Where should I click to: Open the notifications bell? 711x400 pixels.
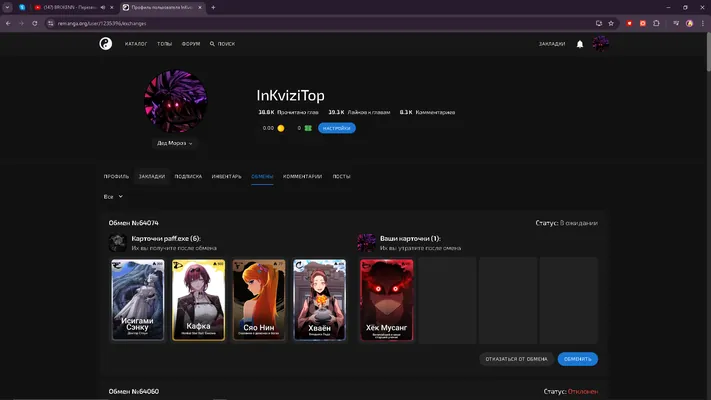pyautogui.click(x=580, y=44)
